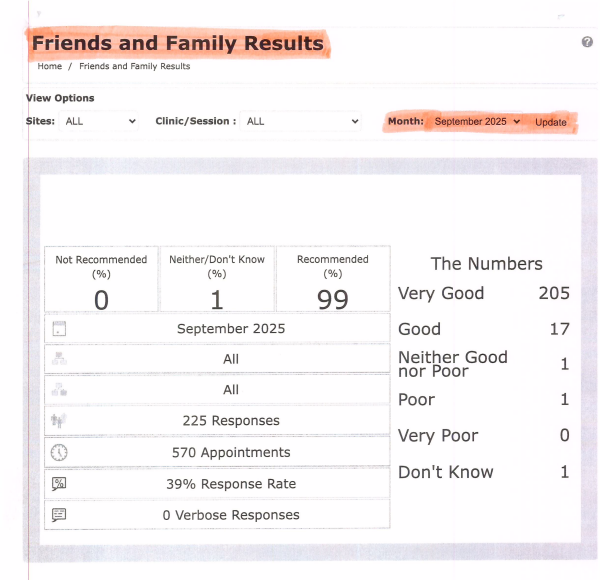Viewport: 600px width, 580px height.
Task: Click the clinic icon in second All row
Action: pos(59,391)
